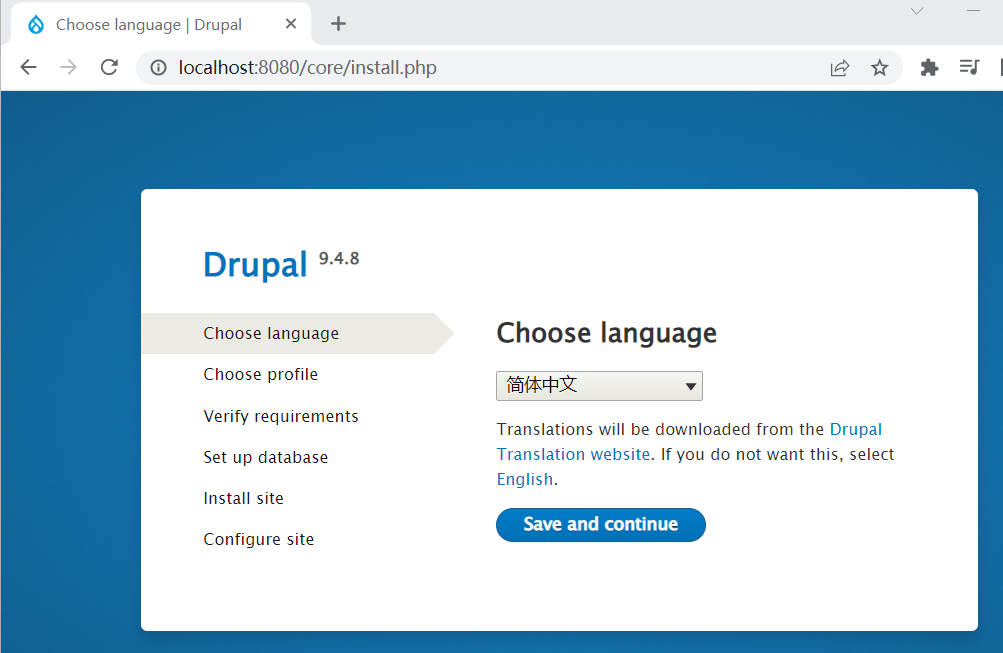The height and width of the screenshot is (653, 1003).
Task: Click the Configure site step
Action: [258, 539]
